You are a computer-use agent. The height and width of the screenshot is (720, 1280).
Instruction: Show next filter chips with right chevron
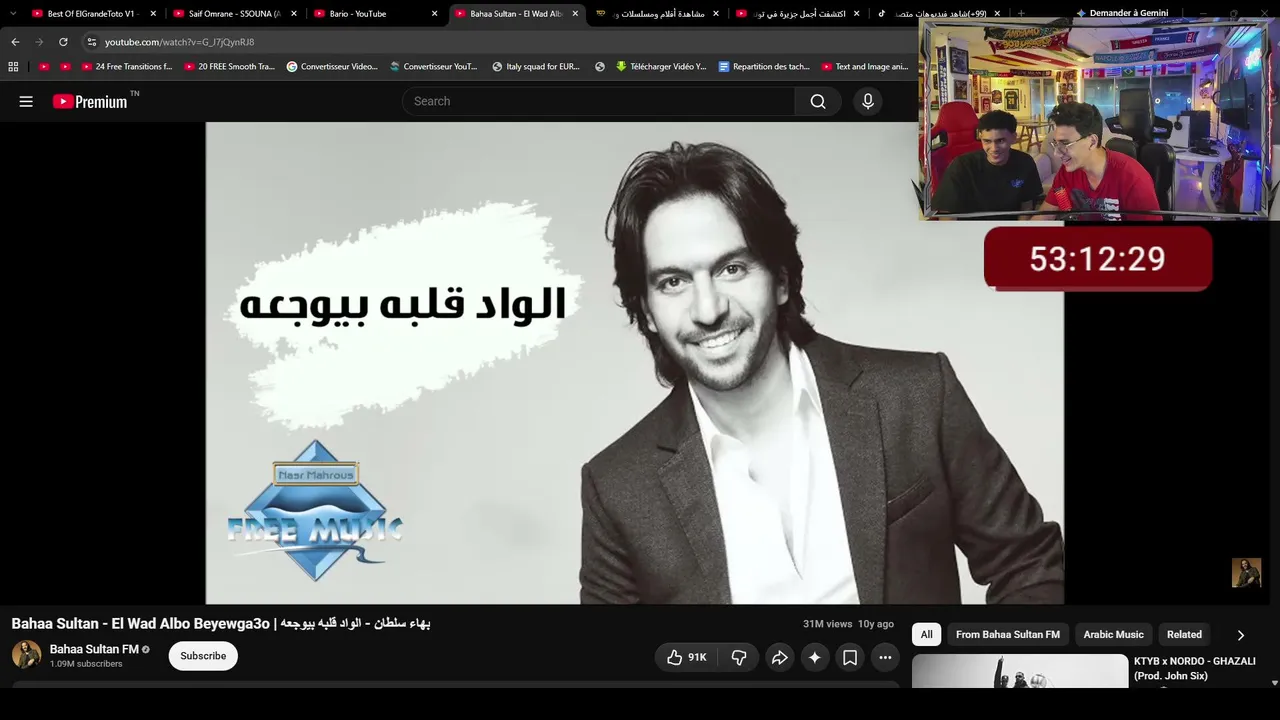[1241, 635]
